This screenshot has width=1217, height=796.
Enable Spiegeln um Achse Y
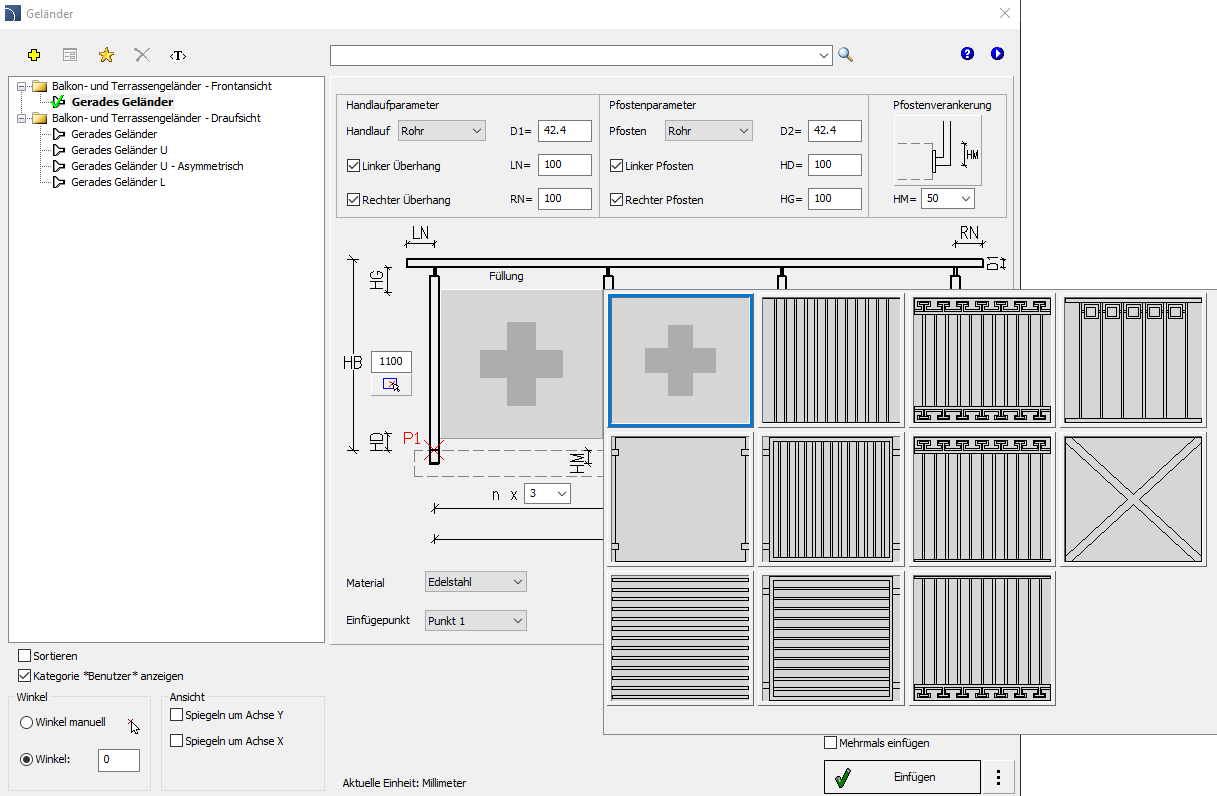click(177, 715)
